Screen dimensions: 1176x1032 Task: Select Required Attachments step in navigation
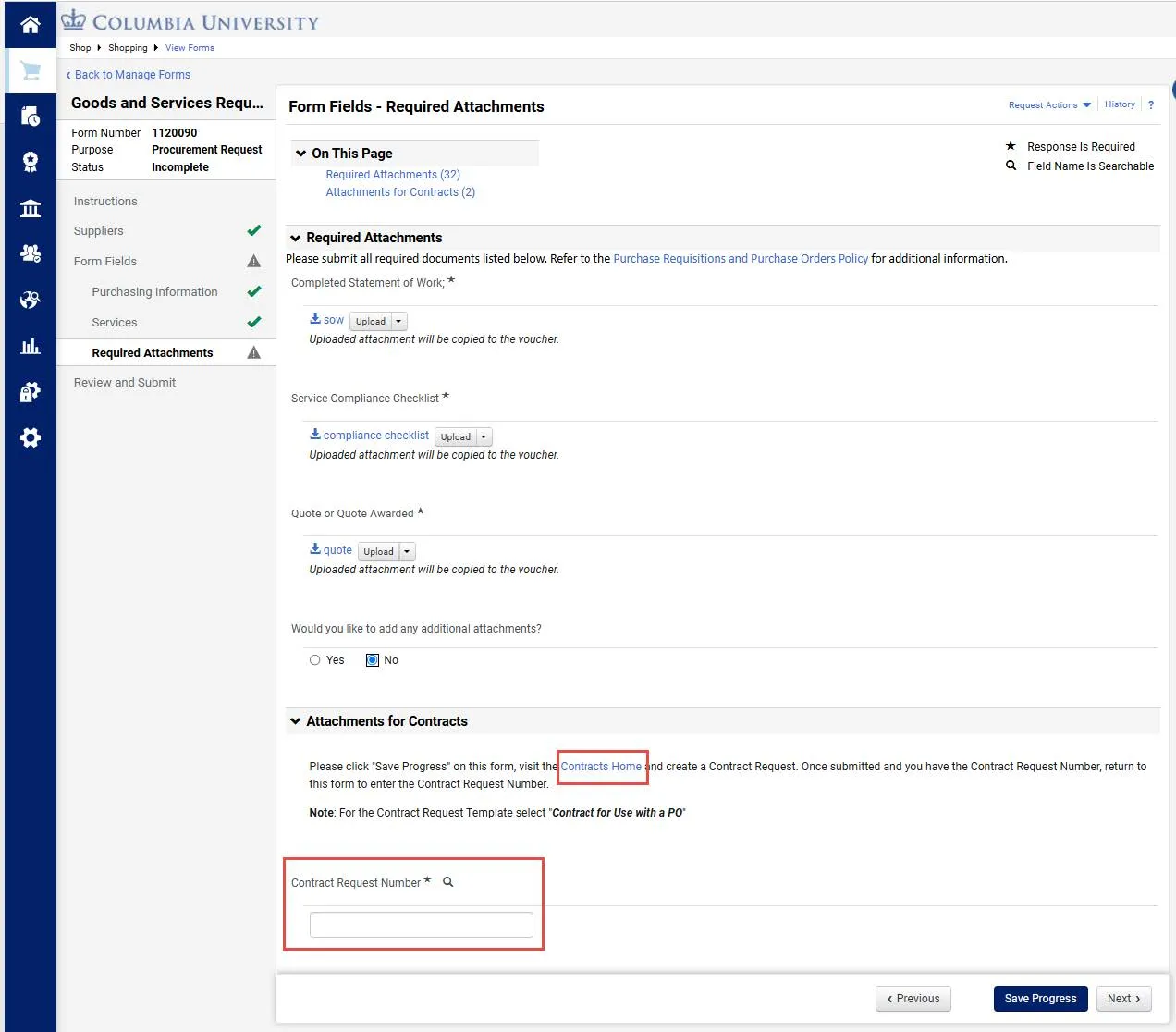tap(153, 353)
